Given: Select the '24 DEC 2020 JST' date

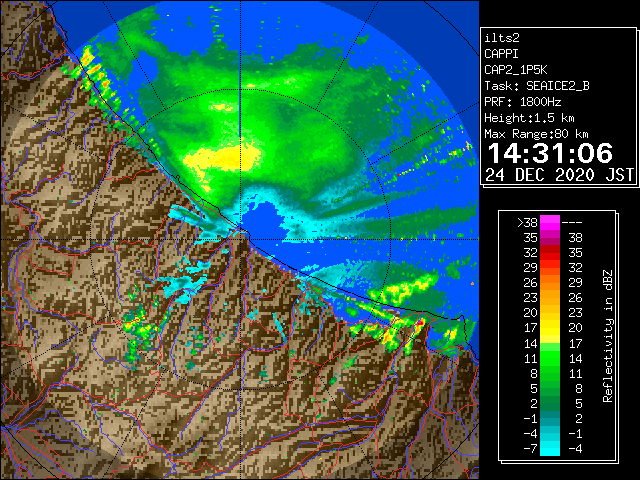Looking at the screenshot, I should (x=559, y=175).
